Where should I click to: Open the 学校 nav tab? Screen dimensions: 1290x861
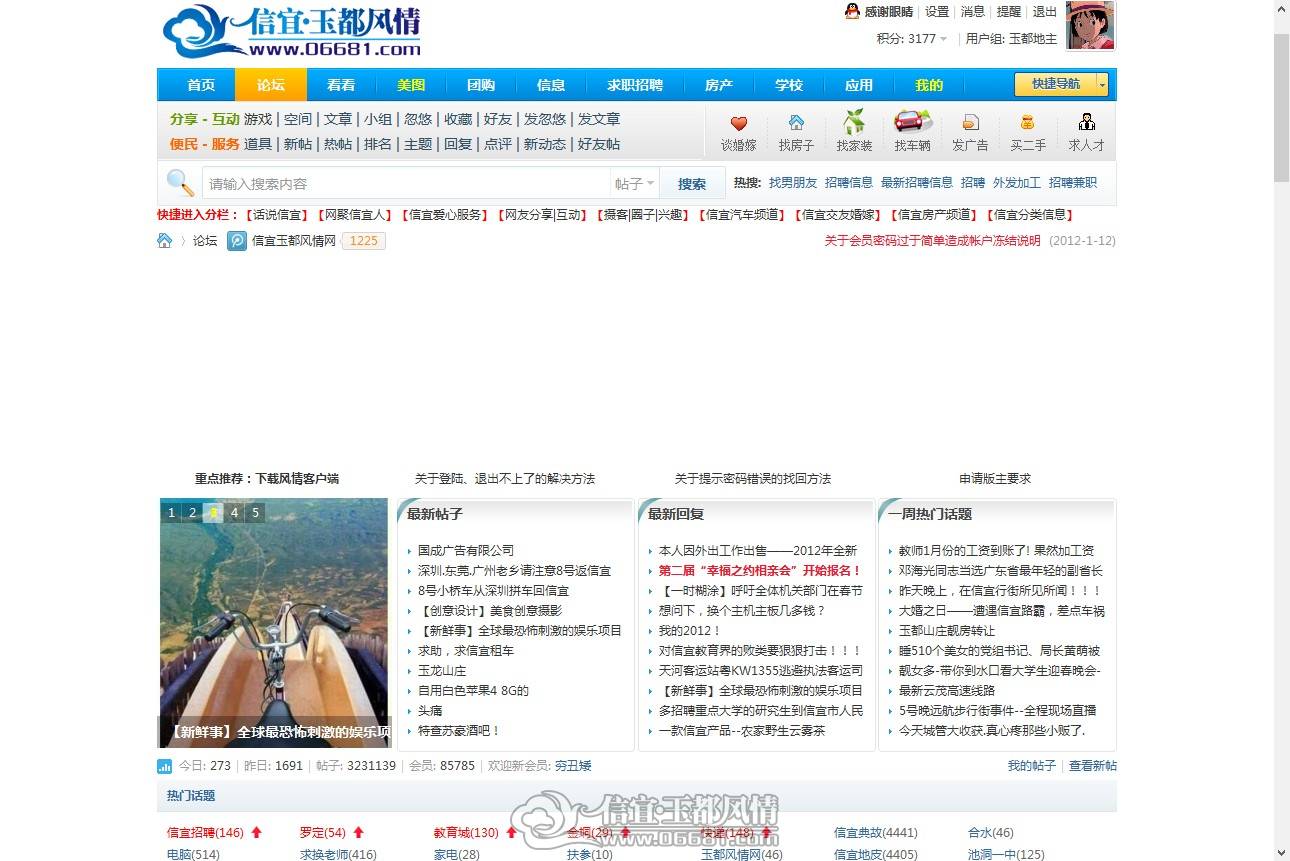(789, 85)
